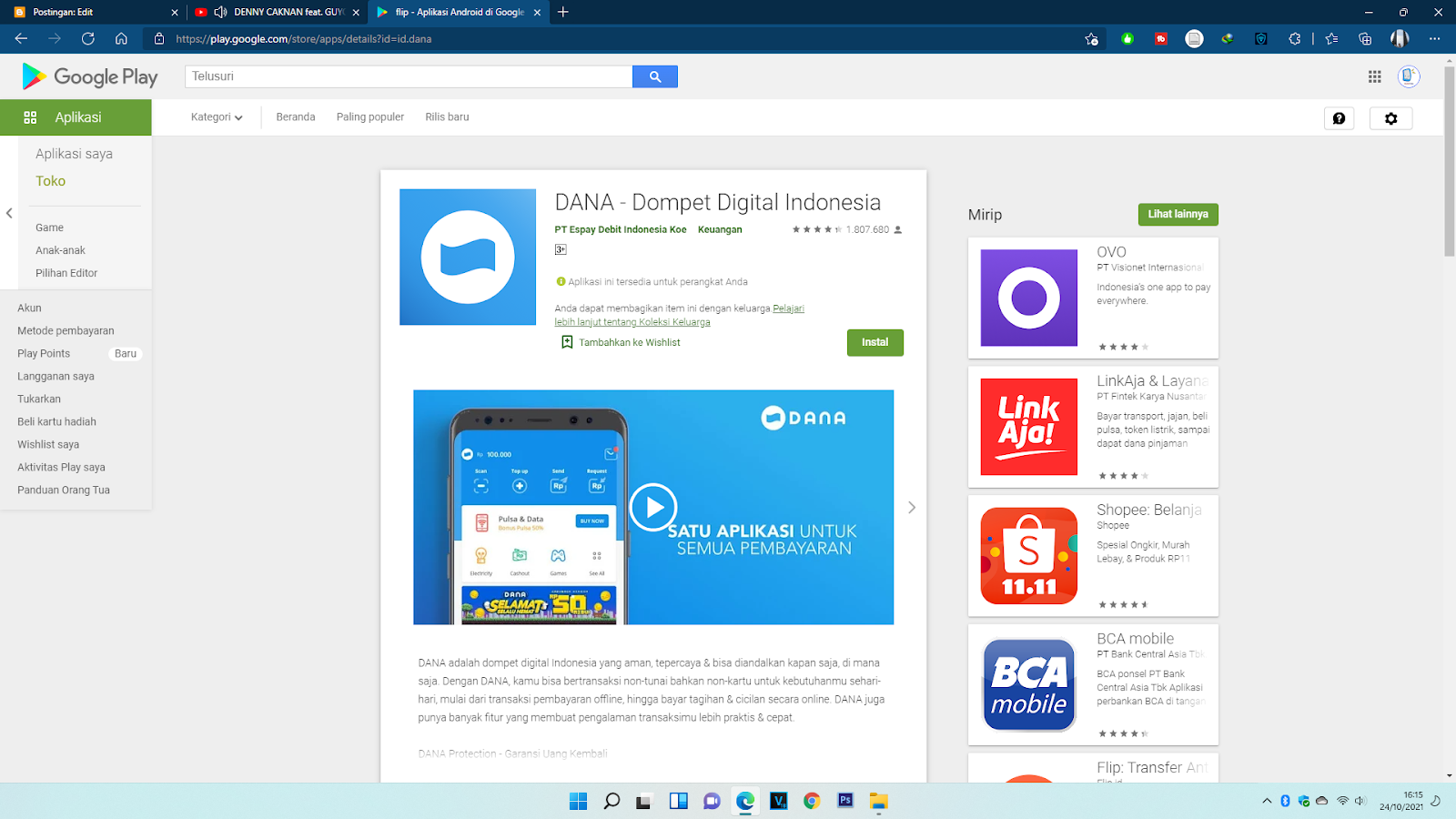The width and height of the screenshot is (1456, 819).
Task: Click the green Instal button
Action: pyautogui.click(x=875, y=342)
